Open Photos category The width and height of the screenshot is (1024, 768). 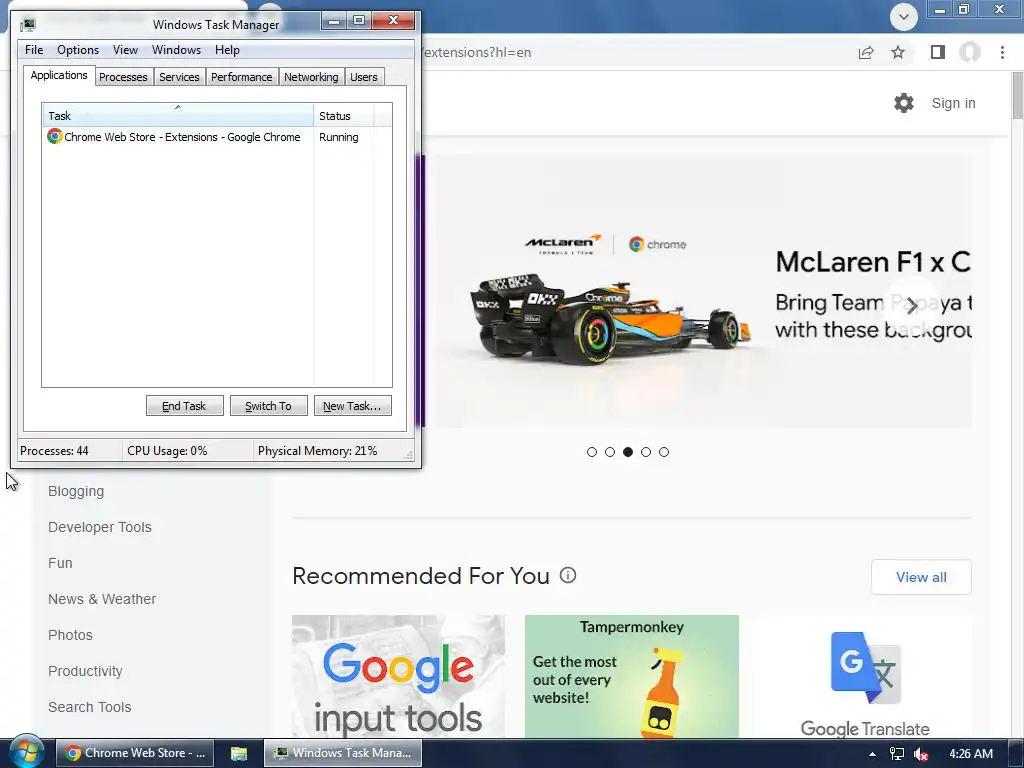(71, 635)
